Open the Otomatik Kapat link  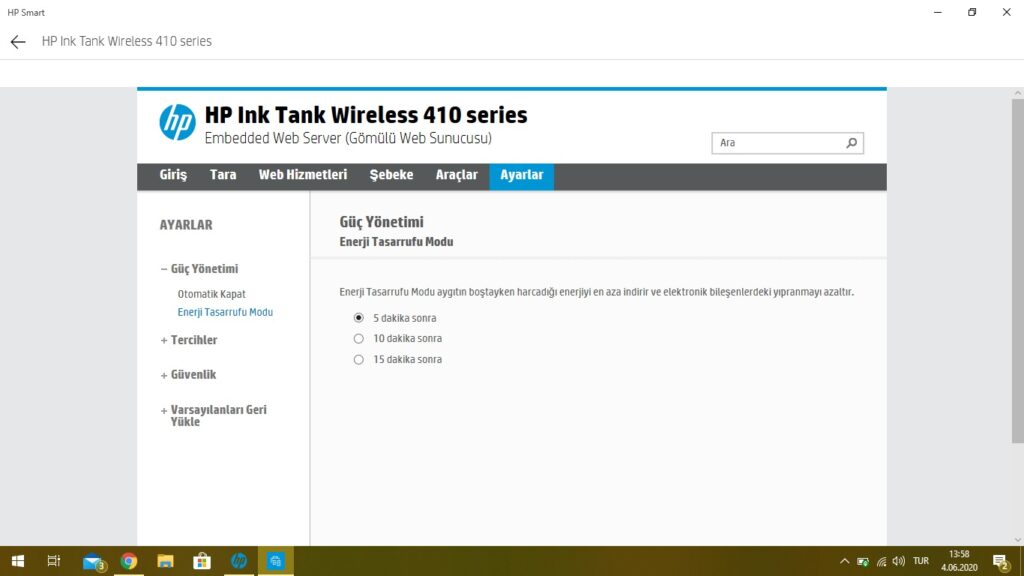(x=211, y=294)
